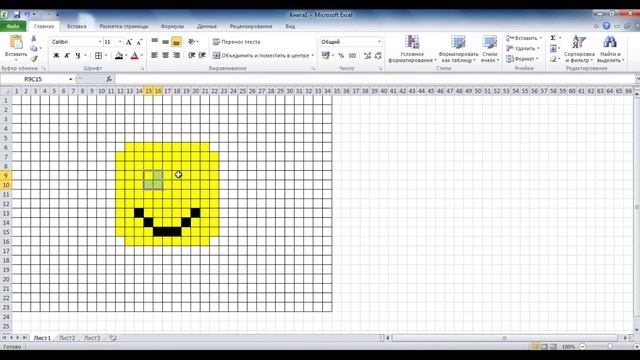Align cell text to the right
The height and width of the screenshot is (360, 640).
click(x=176, y=55)
